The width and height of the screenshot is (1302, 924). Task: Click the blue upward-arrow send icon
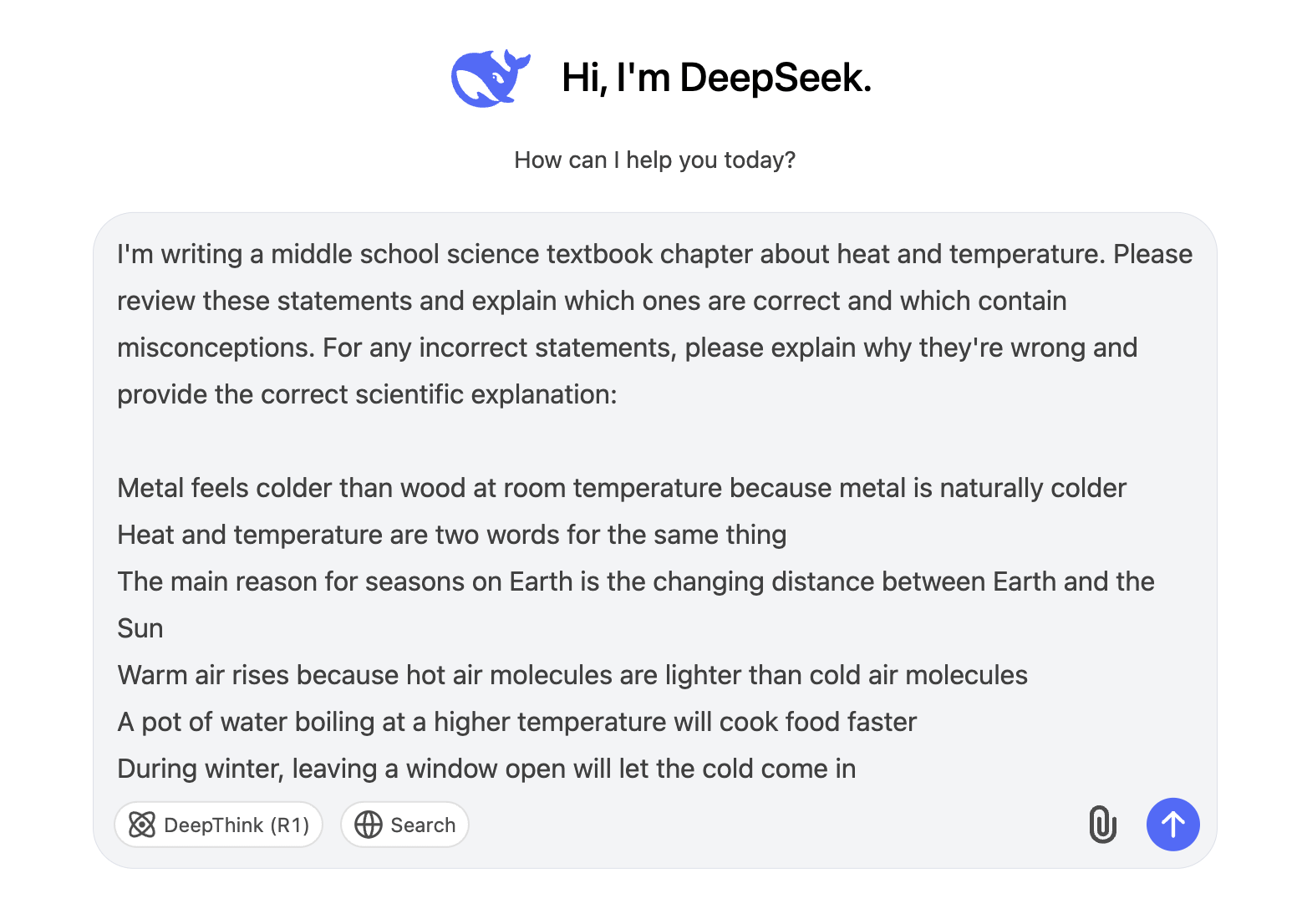coord(1173,825)
